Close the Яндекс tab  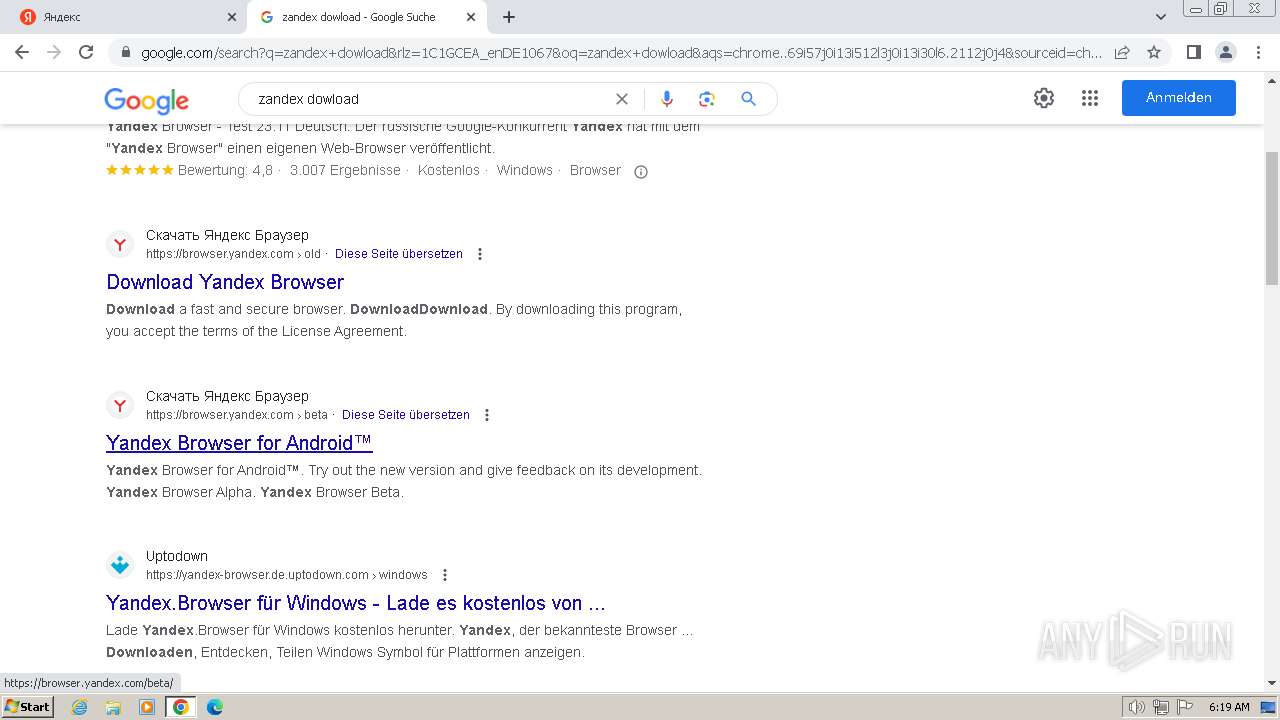(232, 17)
